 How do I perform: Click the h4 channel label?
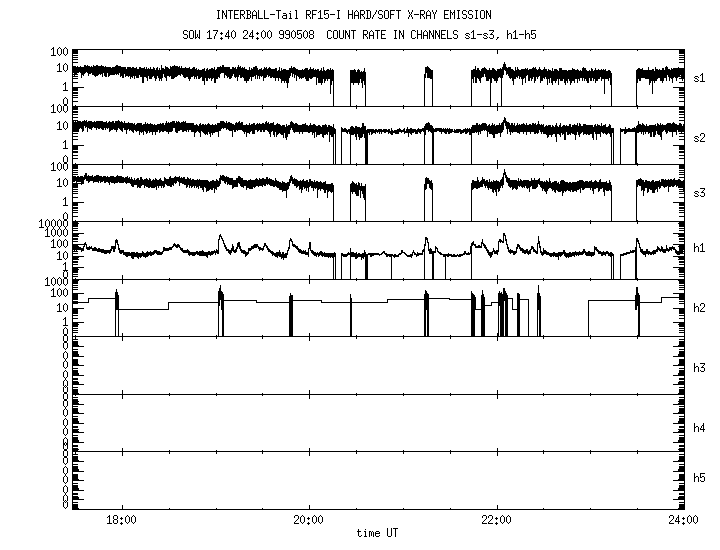click(700, 427)
